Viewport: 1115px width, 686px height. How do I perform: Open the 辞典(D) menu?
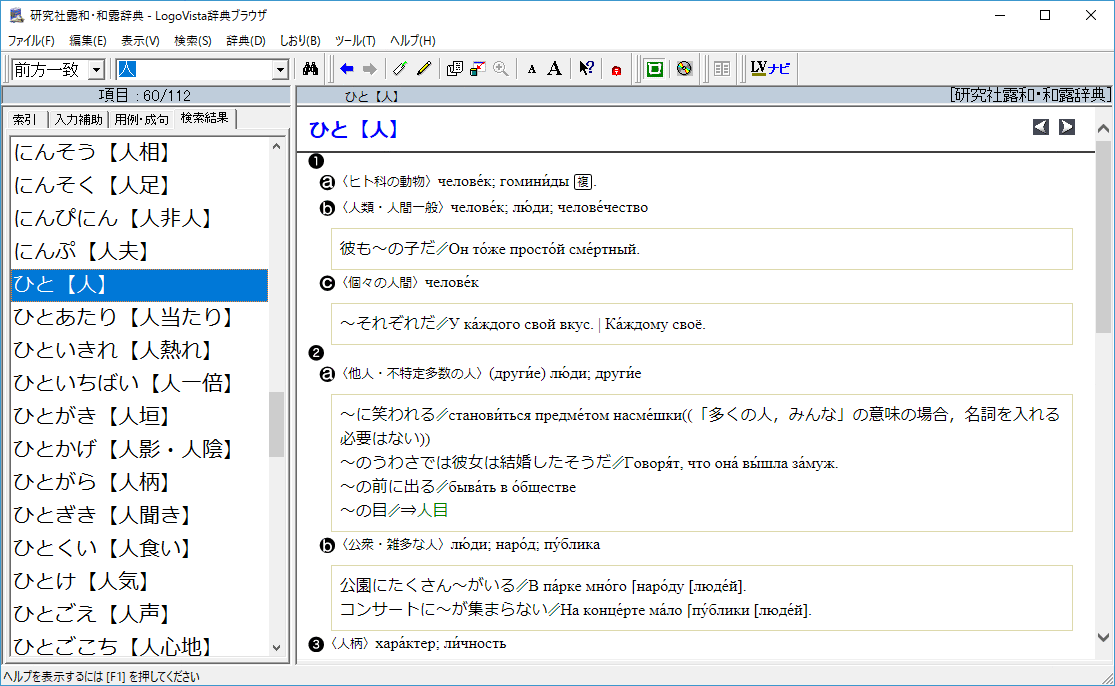click(x=246, y=41)
